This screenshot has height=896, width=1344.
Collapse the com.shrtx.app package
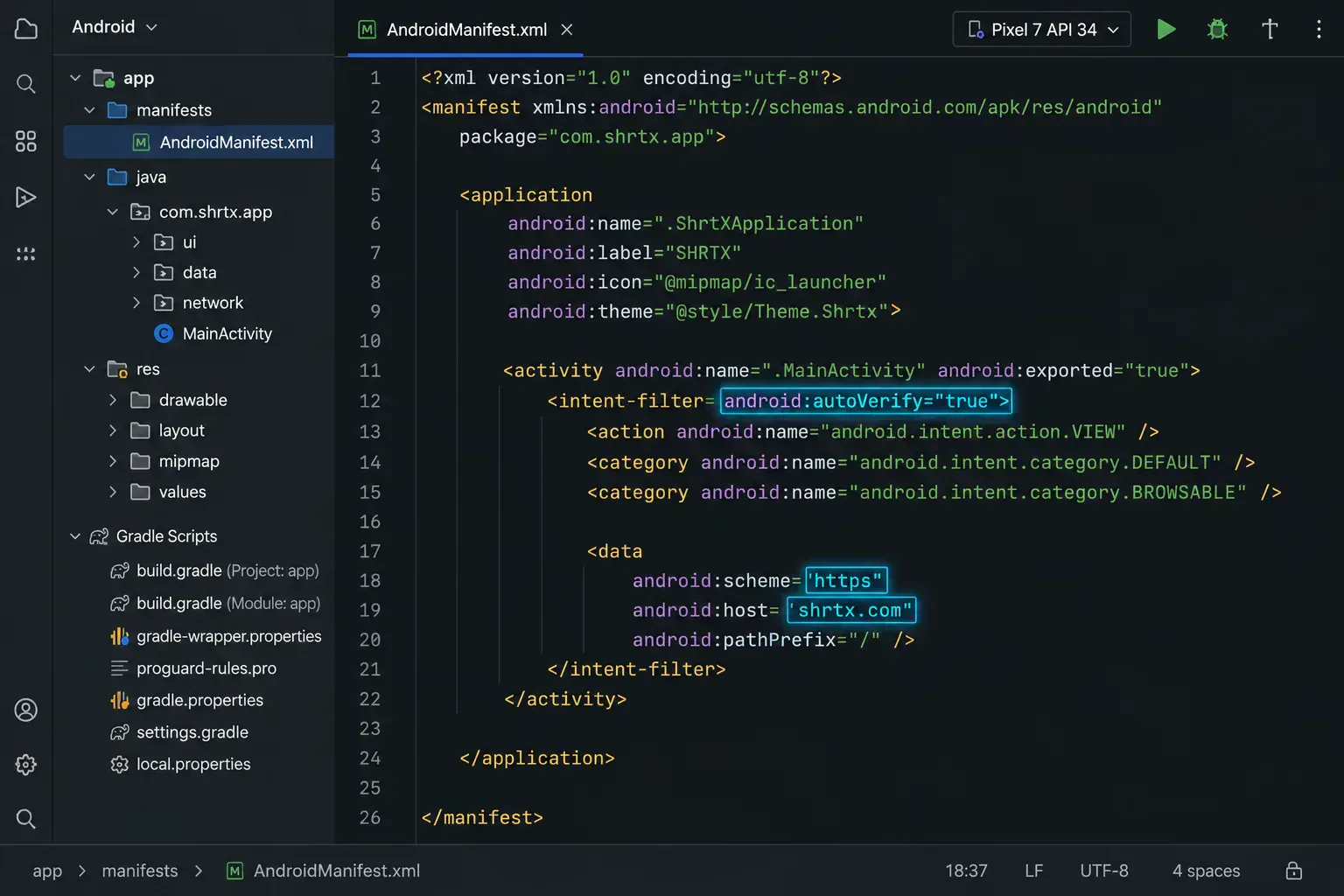(112, 212)
